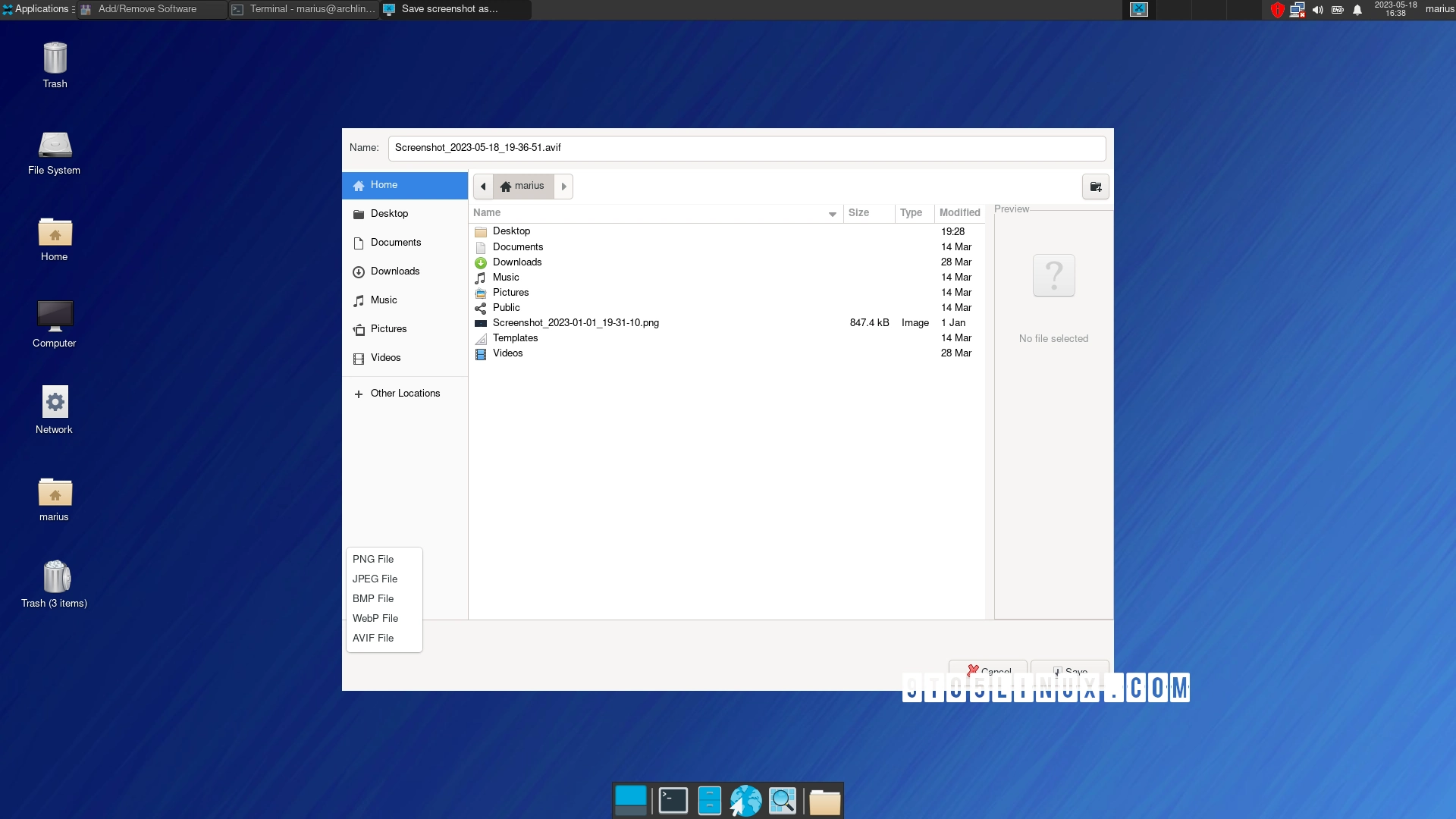
Task: Click the volume icon in the system tray
Action: 1317,10
